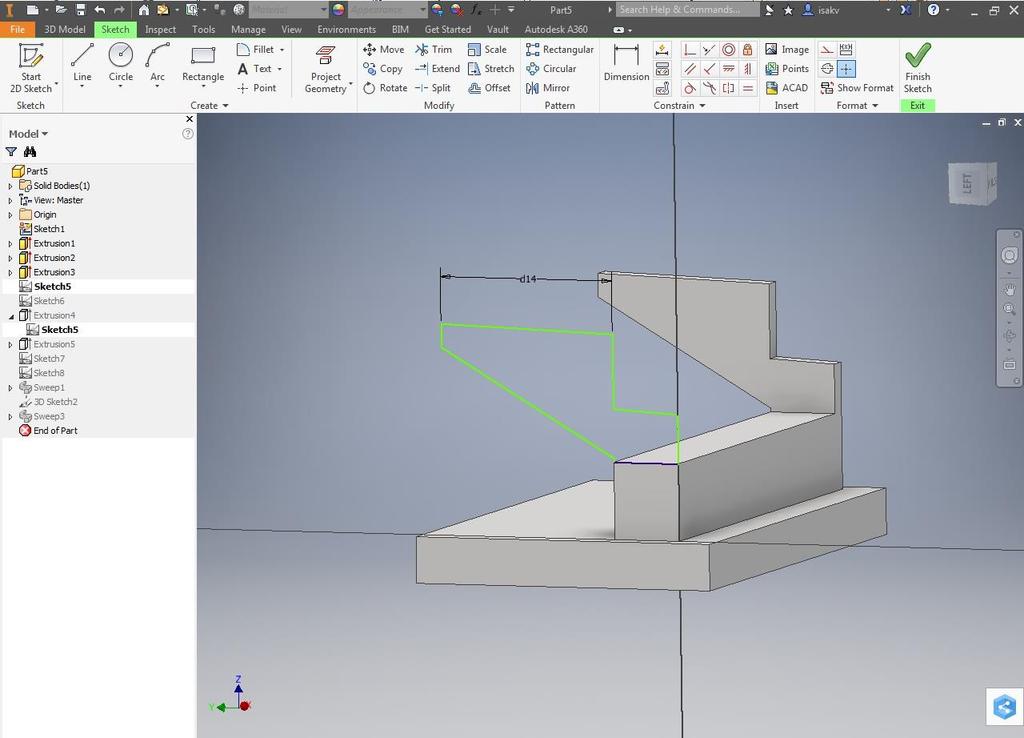Open the Model browser dropdown
This screenshot has height=738, width=1024.
pyautogui.click(x=28, y=134)
